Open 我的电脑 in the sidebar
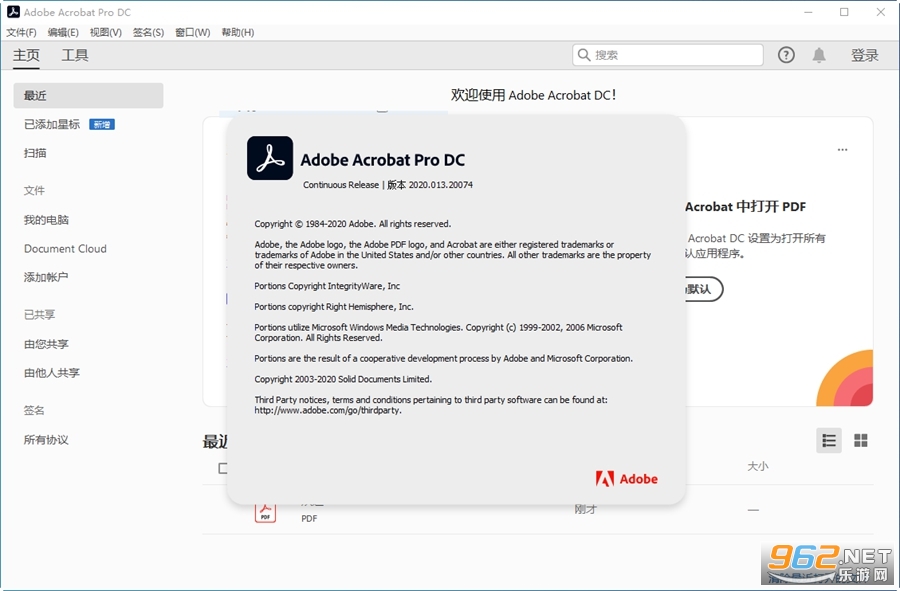The height and width of the screenshot is (591, 900). [x=46, y=220]
